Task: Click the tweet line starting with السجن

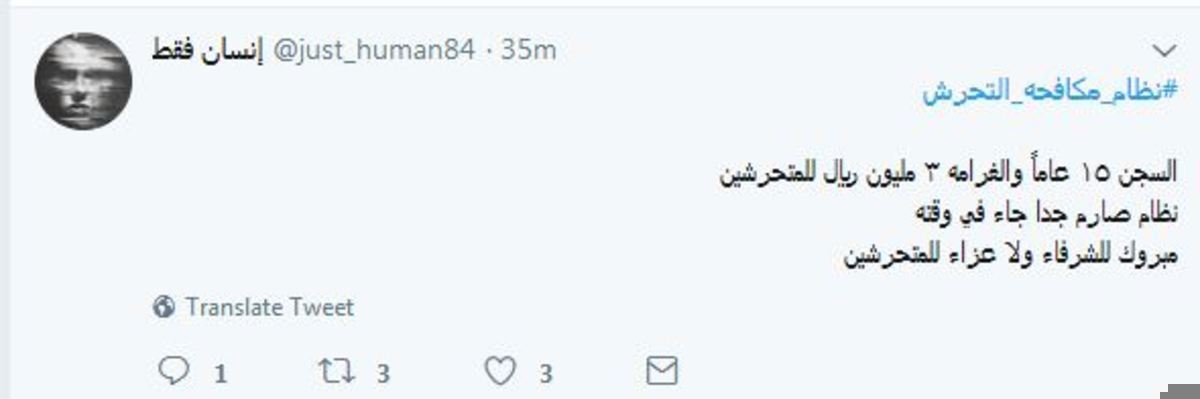Action: (x=948, y=173)
